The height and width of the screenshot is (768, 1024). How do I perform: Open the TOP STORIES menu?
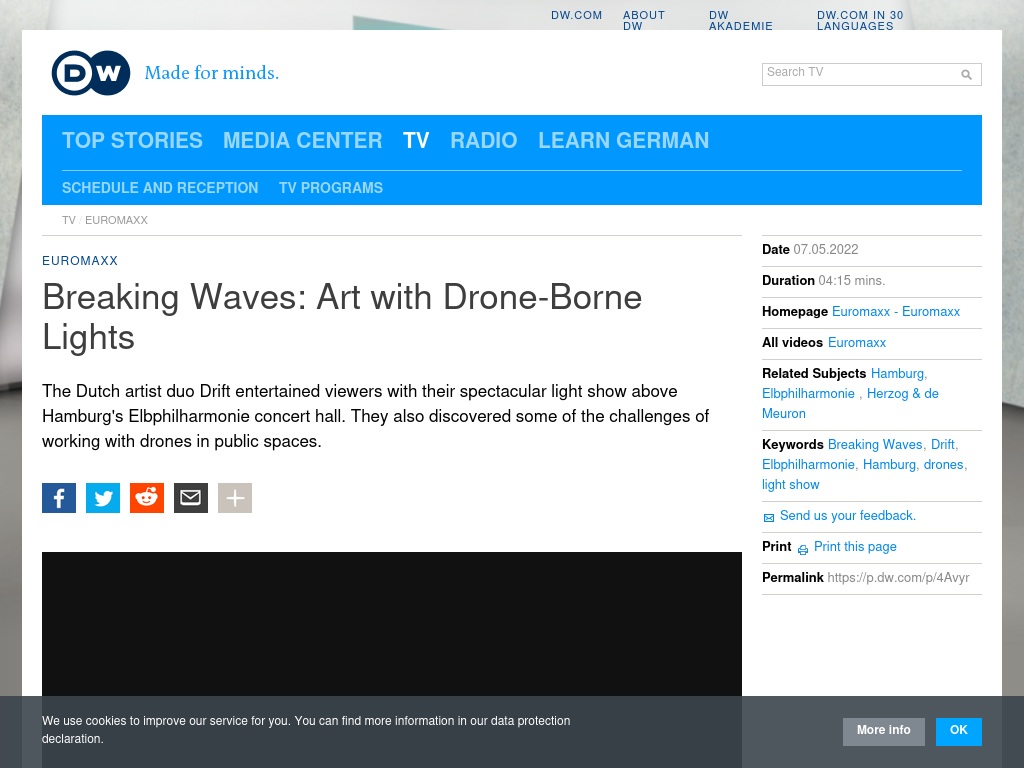[x=133, y=140]
